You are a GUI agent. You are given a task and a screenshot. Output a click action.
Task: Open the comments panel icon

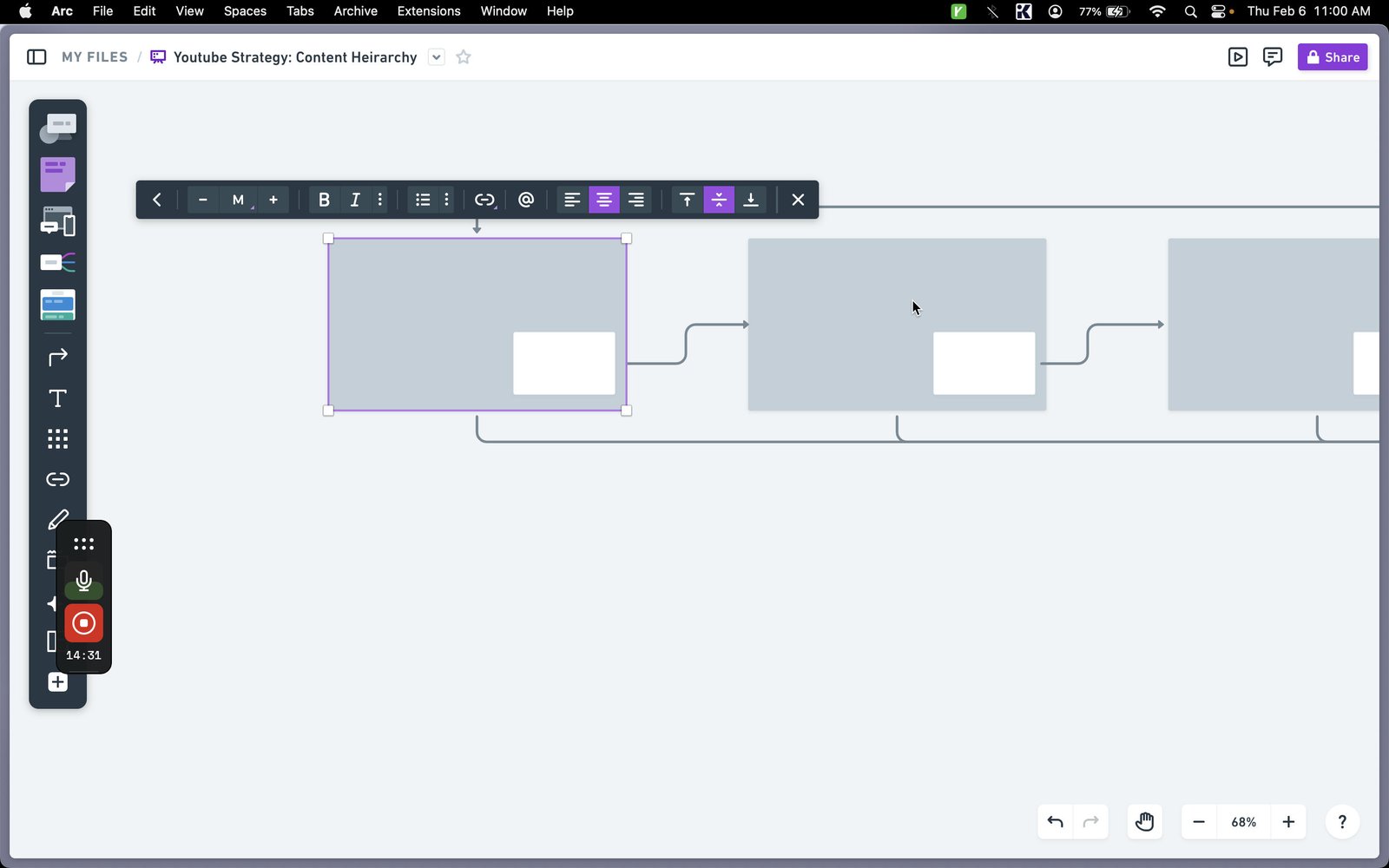(x=1273, y=57)
